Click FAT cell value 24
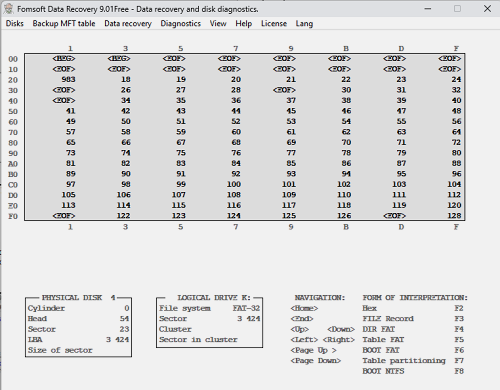The height and width of the screenshot is (390, 500). pyautogui.click(x=456, y=80)
